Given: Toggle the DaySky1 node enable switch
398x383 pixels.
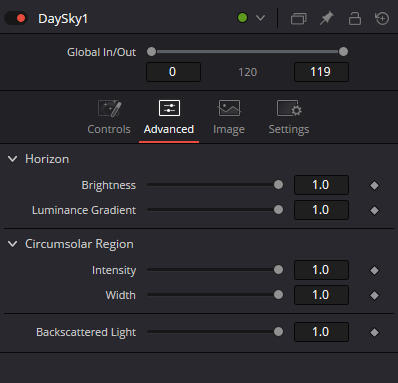Looking at the screenshot, I should point(16,18).
